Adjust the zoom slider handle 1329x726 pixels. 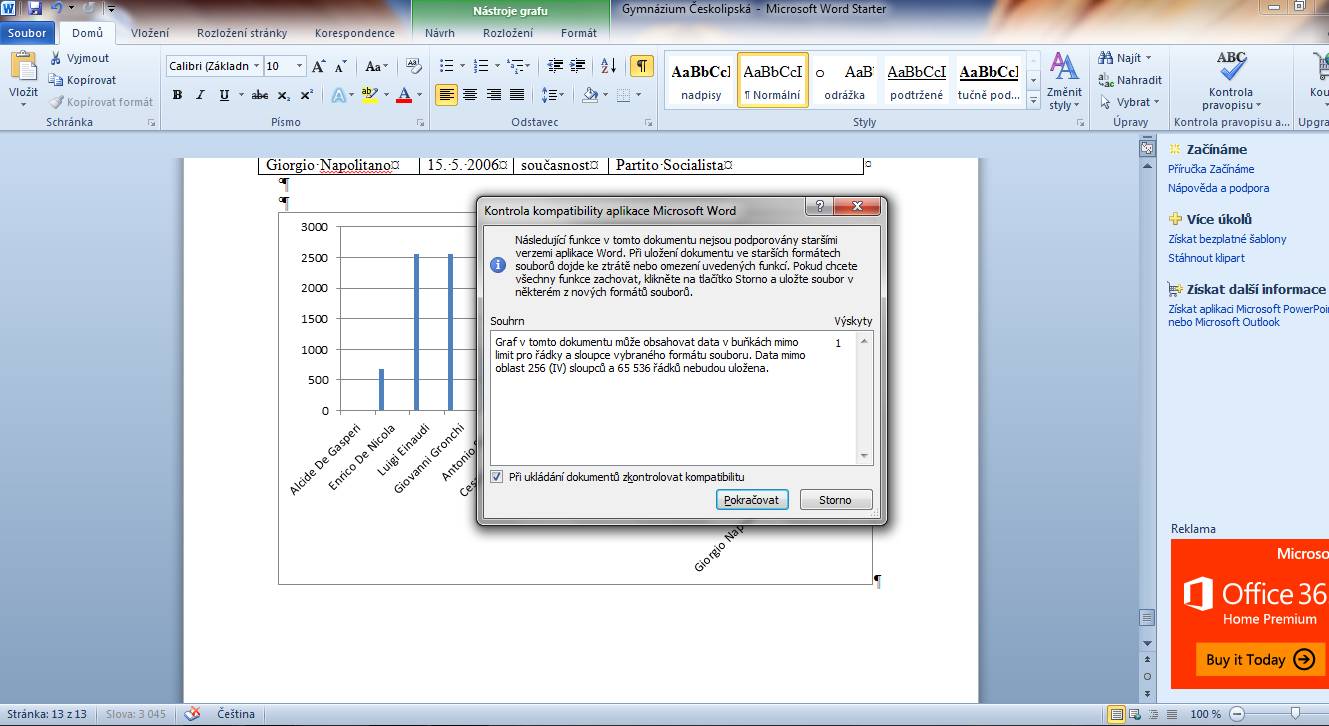(x=1296, y=714)
